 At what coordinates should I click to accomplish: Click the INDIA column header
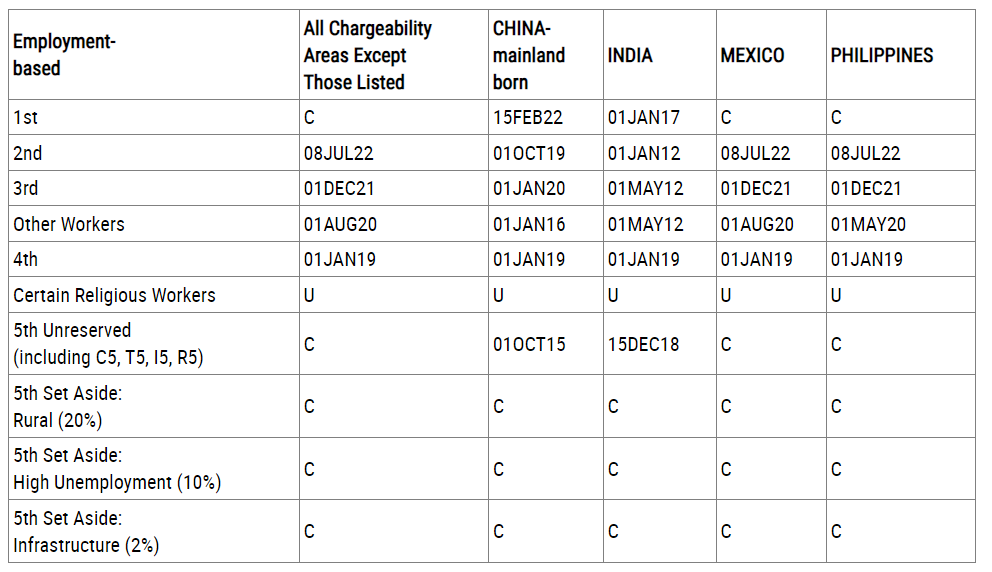660,54
